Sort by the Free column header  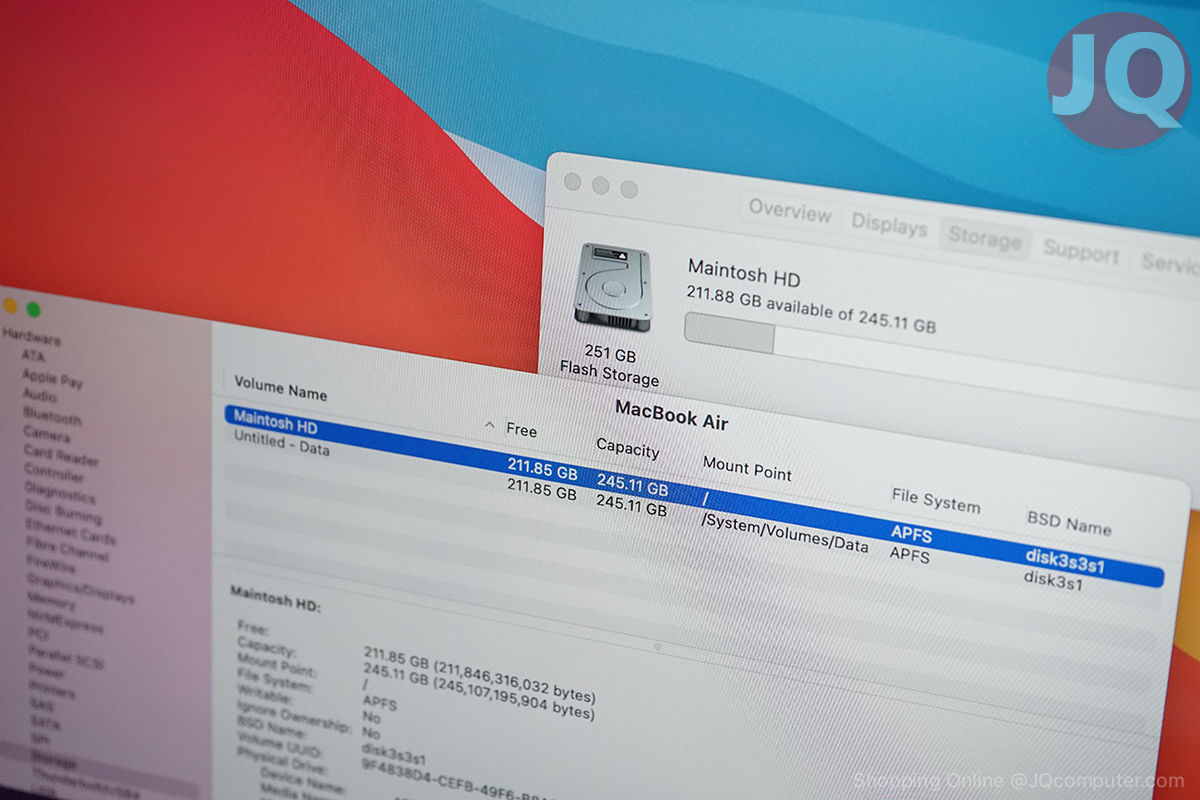521,430
